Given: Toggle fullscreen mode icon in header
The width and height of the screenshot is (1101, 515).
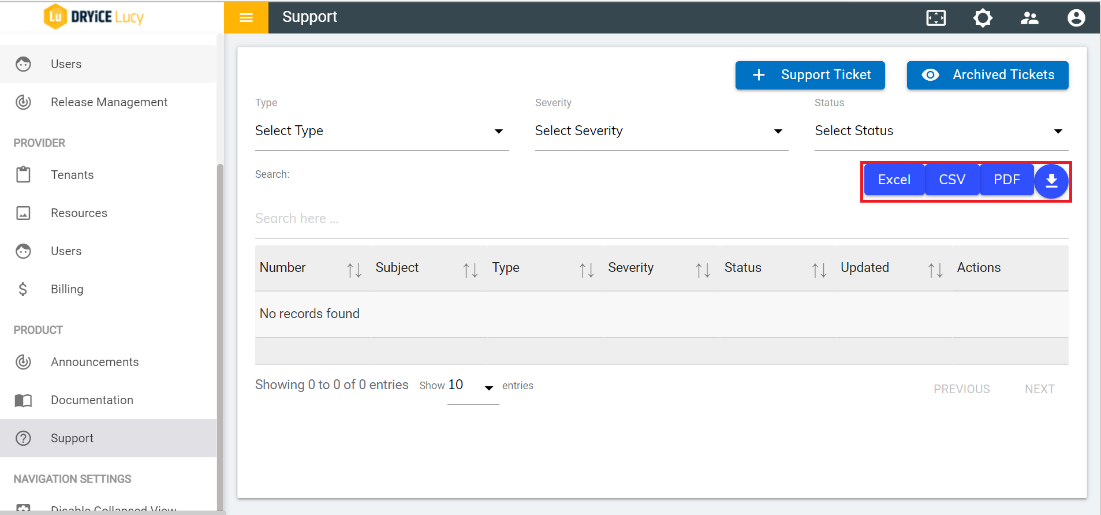Looking at the screenshot, I should tap(936, 17).
